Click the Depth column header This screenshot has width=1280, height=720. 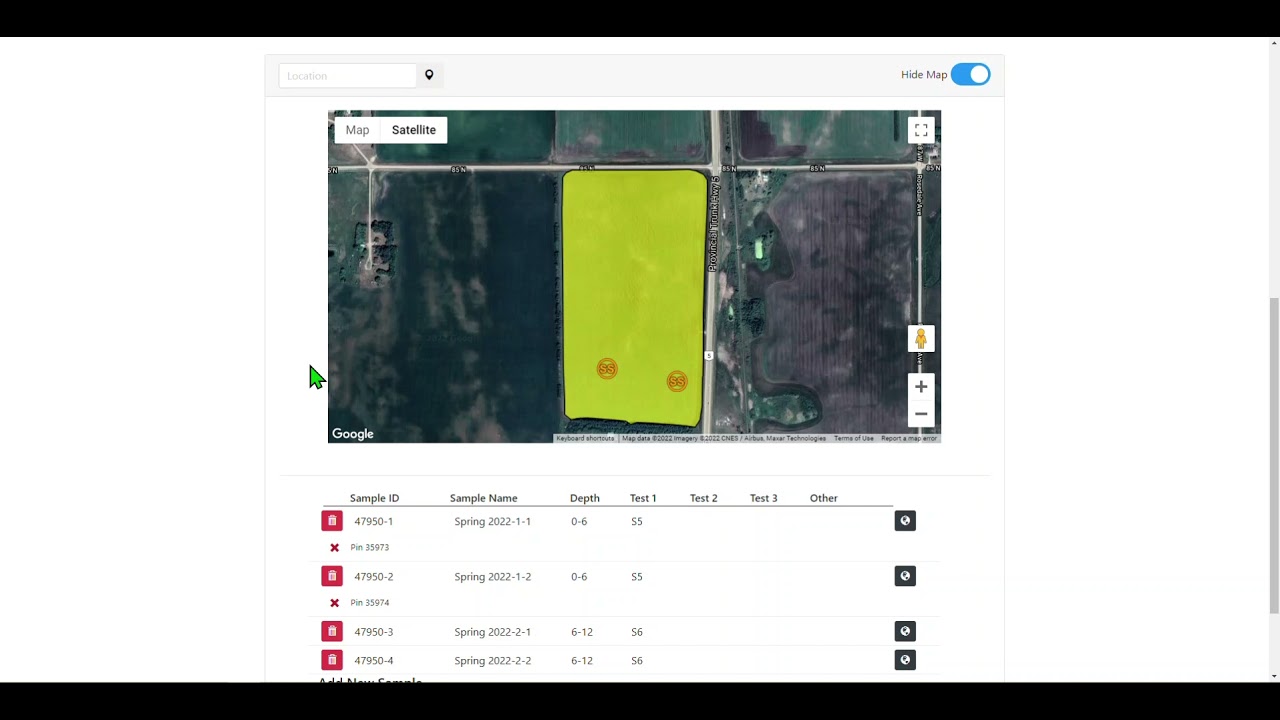(585, 498)
